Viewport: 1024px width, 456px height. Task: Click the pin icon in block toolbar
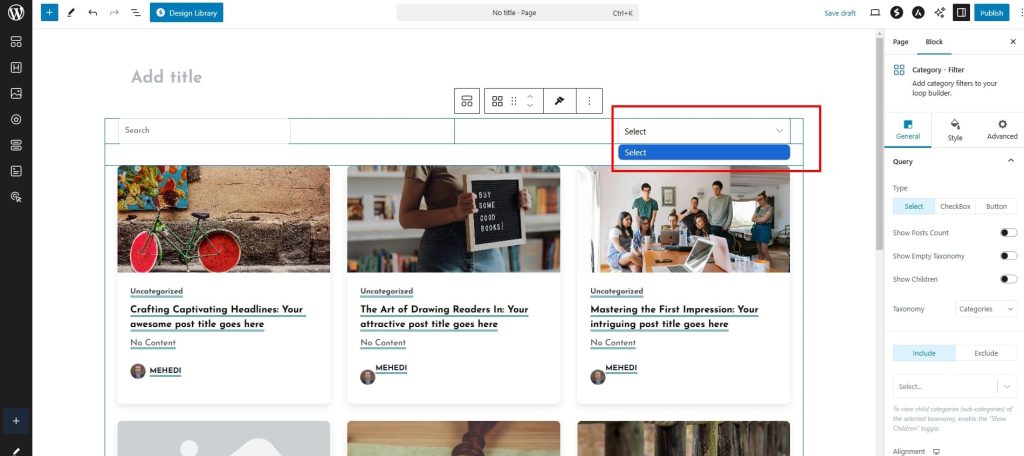[561, 101]
